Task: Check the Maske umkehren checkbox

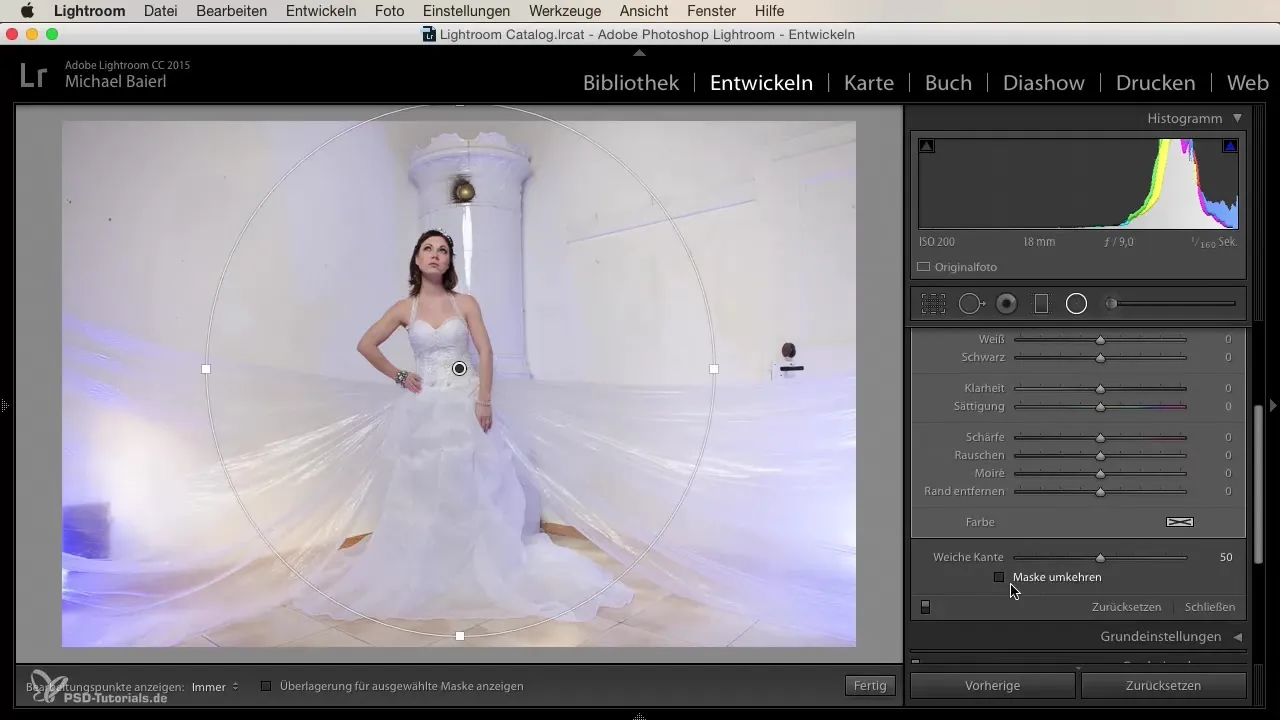Action: click(x=998, y=577)
